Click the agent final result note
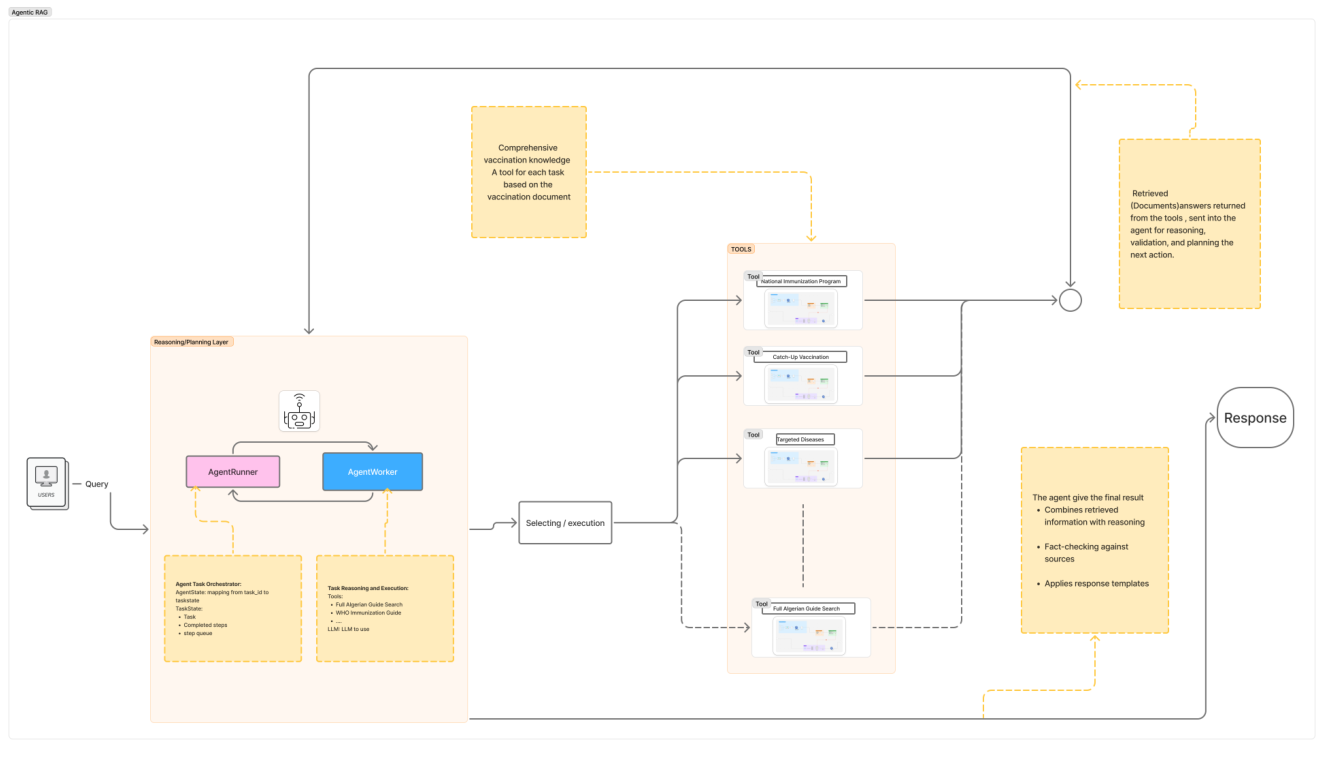Screen dimensions: 1322x779 click(x=1094, y=540)
